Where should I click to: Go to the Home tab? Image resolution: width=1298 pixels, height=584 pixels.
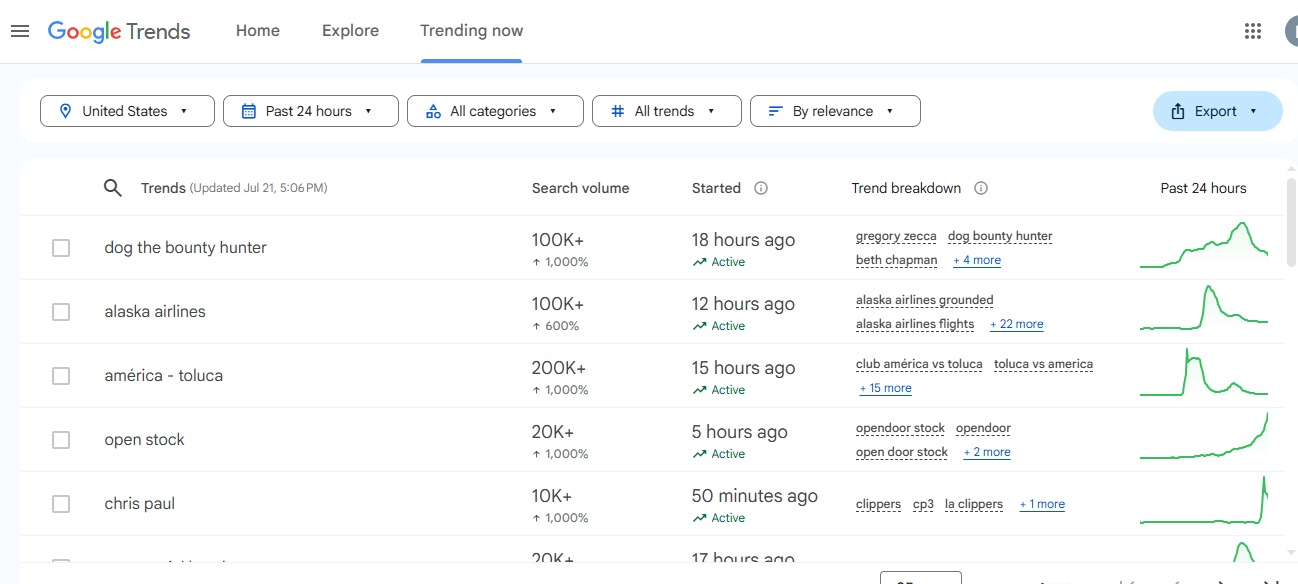(257, 31)
